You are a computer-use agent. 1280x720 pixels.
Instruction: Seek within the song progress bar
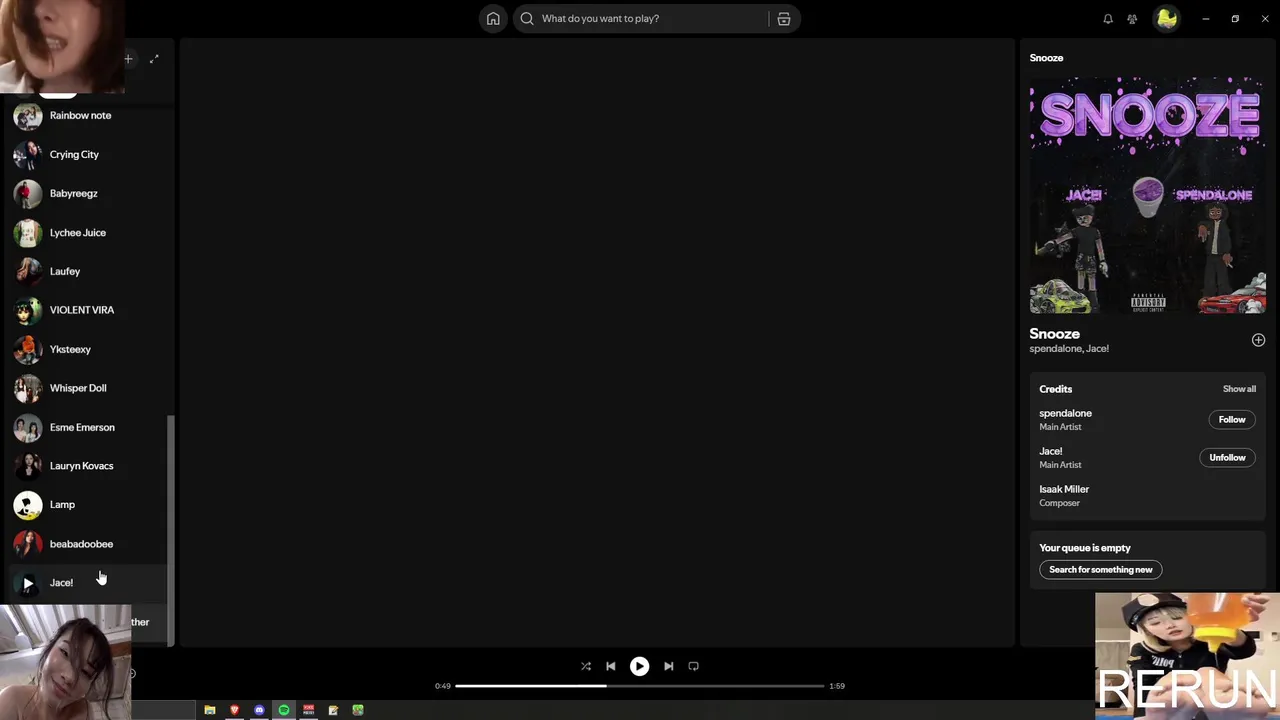640,686
